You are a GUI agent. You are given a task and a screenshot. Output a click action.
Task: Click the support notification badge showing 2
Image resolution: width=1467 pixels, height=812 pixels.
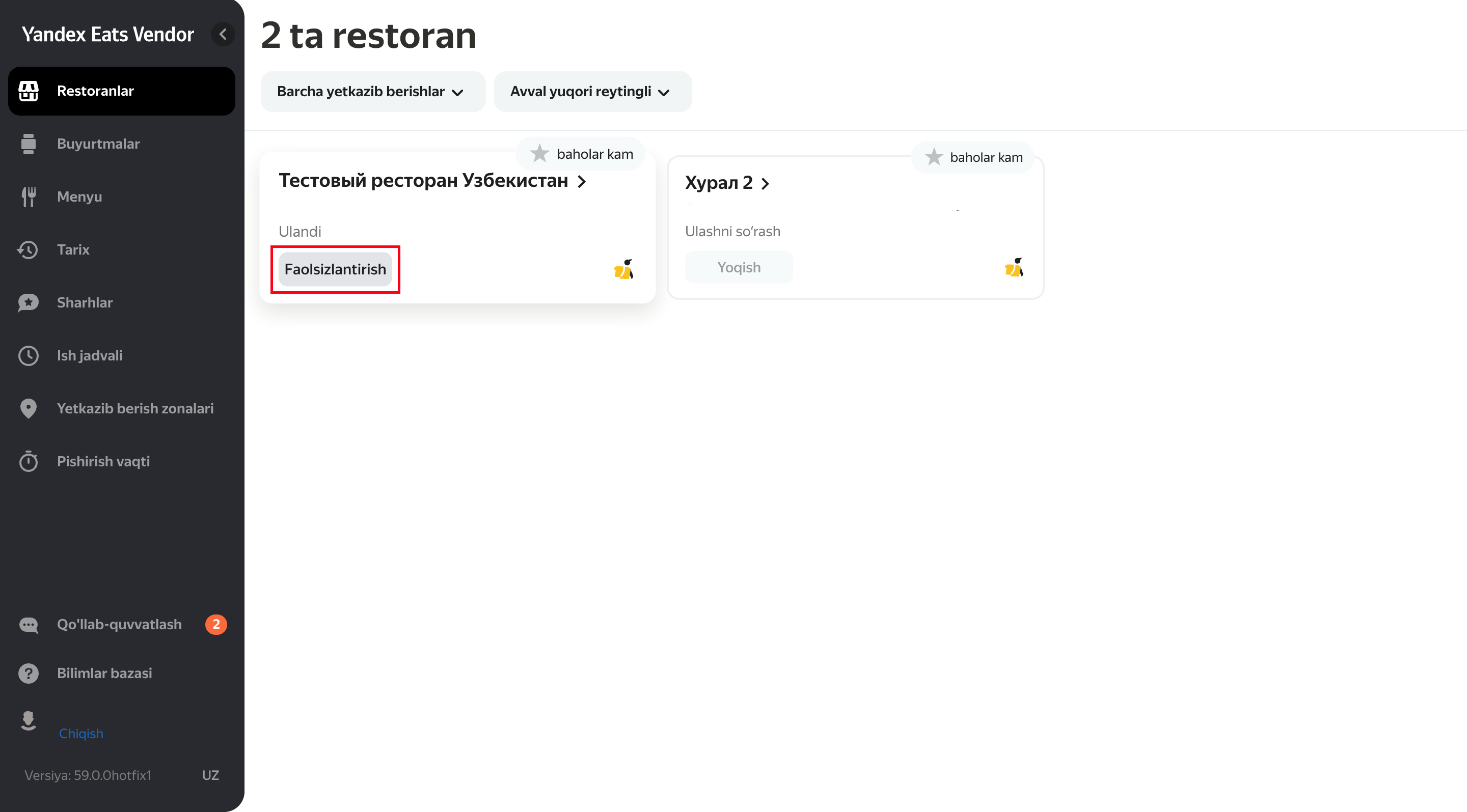coord(216,625)
